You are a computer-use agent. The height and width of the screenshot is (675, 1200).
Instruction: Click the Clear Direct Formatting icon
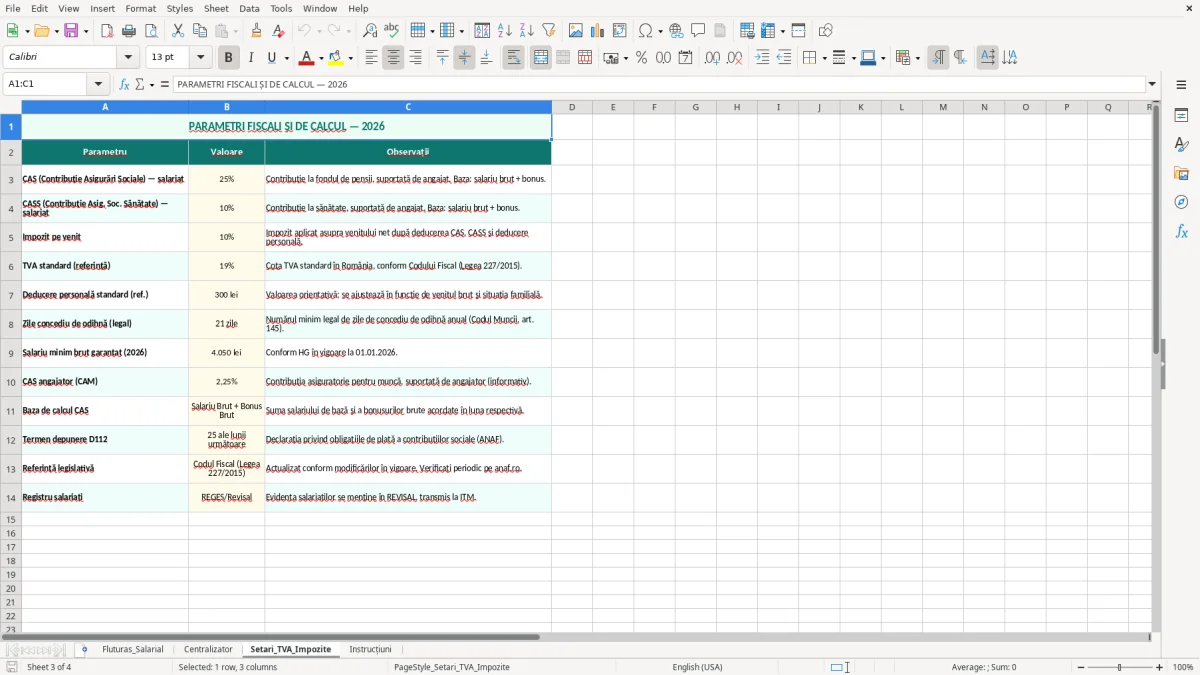(x=278, y=31)
